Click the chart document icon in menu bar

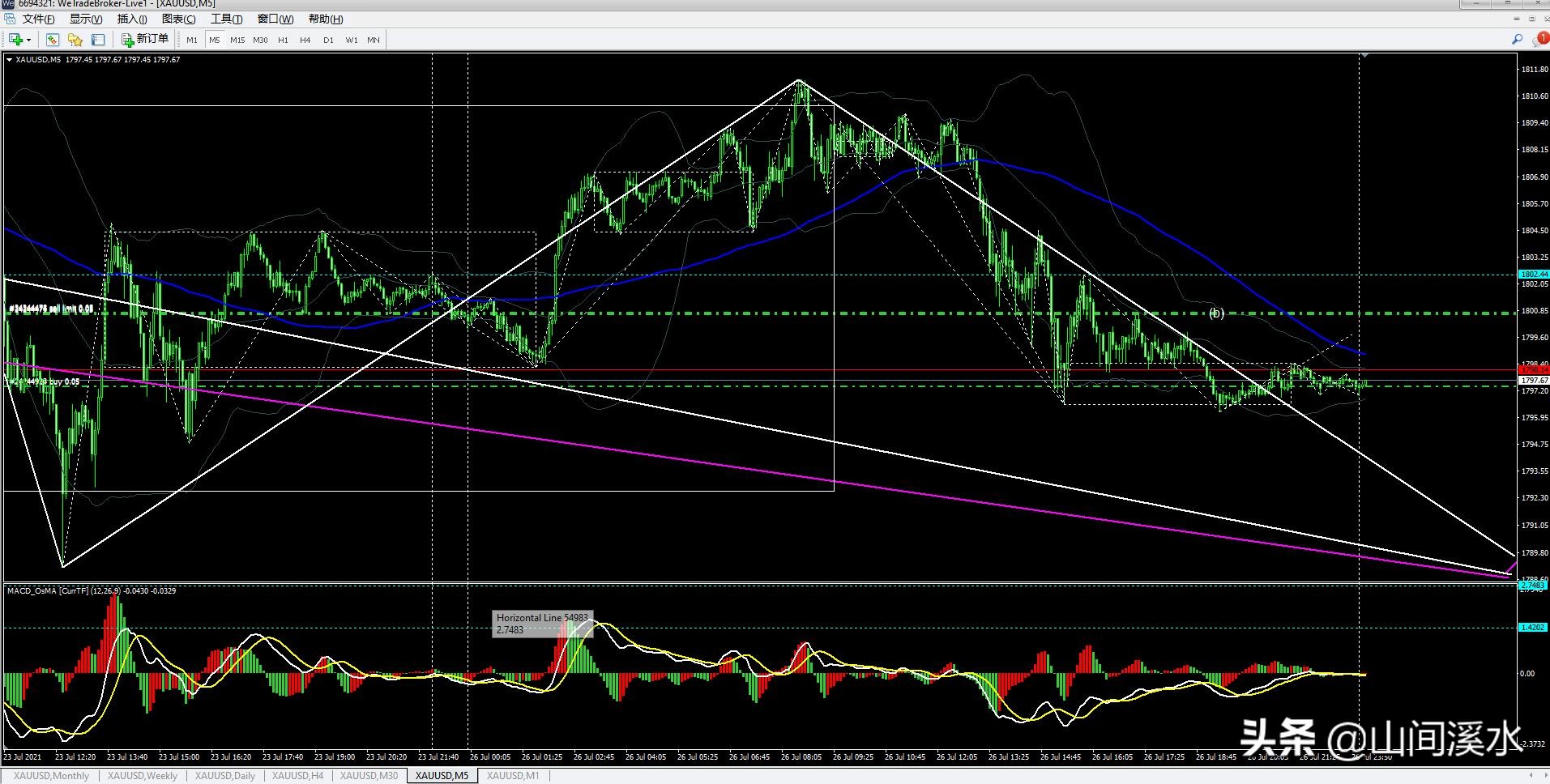pos(9,19)
